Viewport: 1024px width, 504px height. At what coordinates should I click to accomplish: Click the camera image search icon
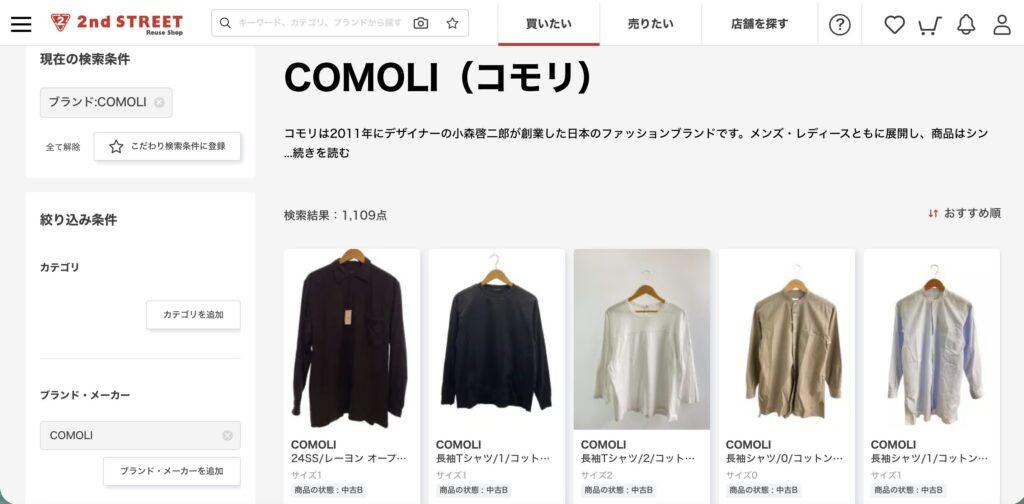tap(421, 24)
